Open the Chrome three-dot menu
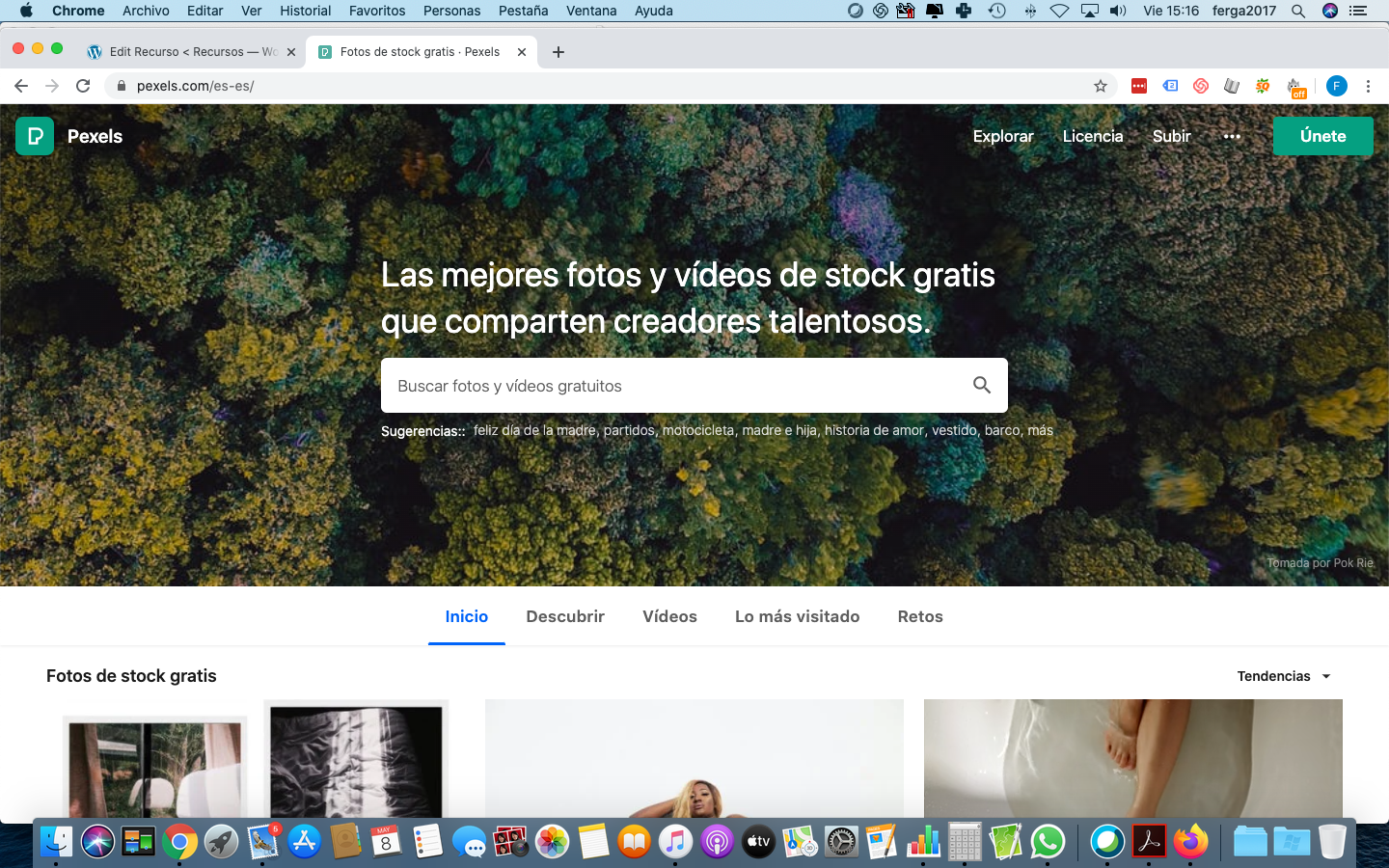This screenshot has width=1389, height=868. (1368, 86)
